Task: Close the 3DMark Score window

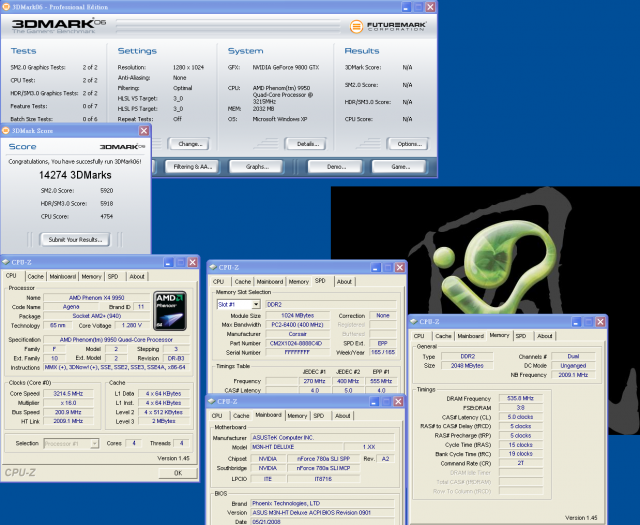Action: (x=144, y=131)
